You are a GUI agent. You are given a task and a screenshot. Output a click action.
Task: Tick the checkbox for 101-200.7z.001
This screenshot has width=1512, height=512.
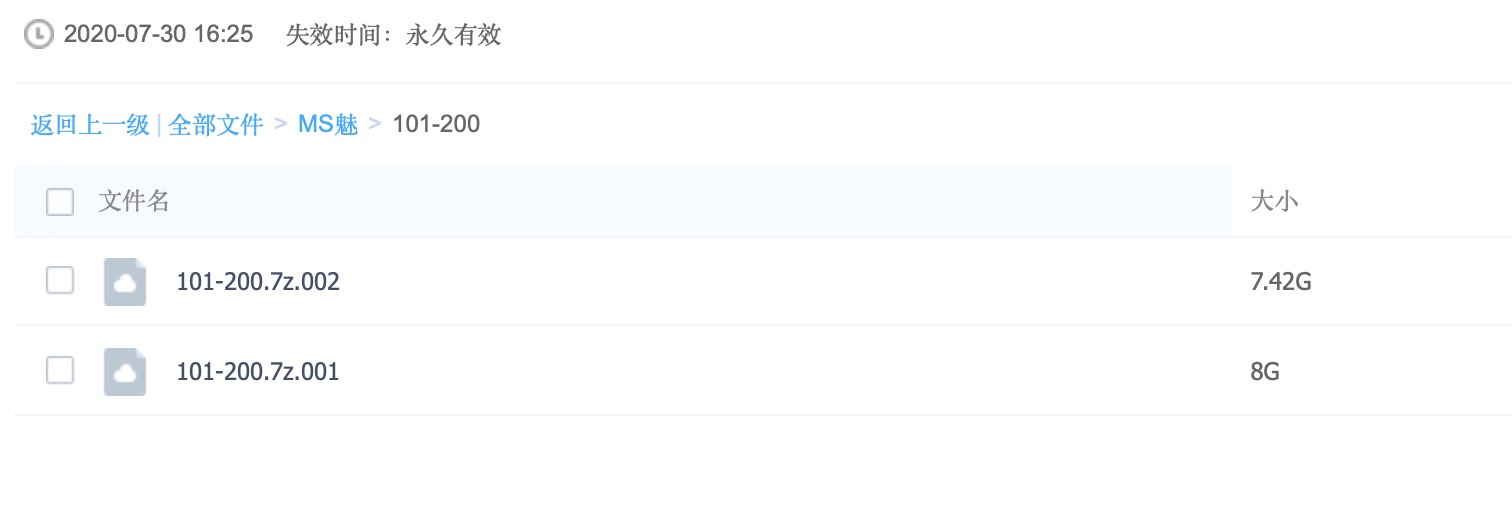click(60, 371)
